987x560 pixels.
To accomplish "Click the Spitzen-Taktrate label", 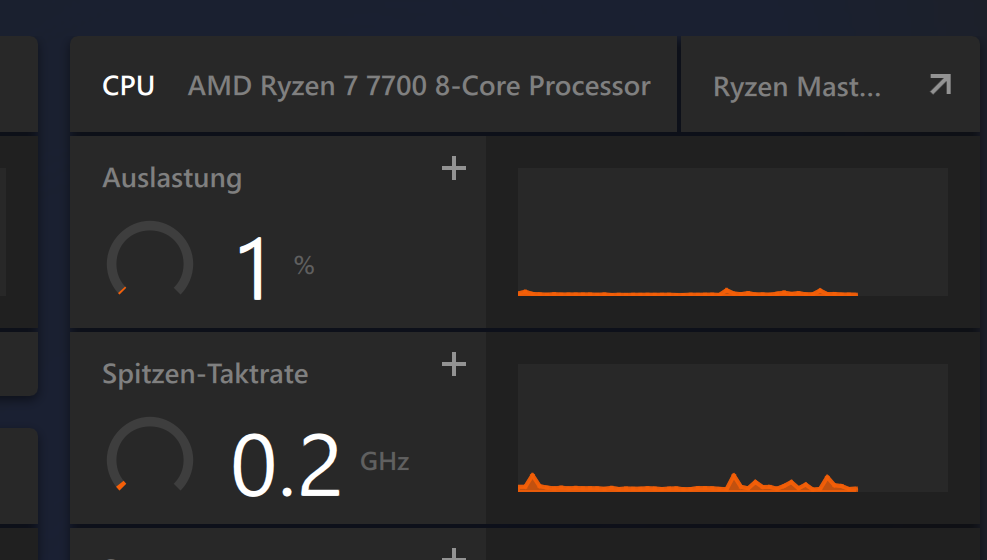I will click(x=205, y=374).
